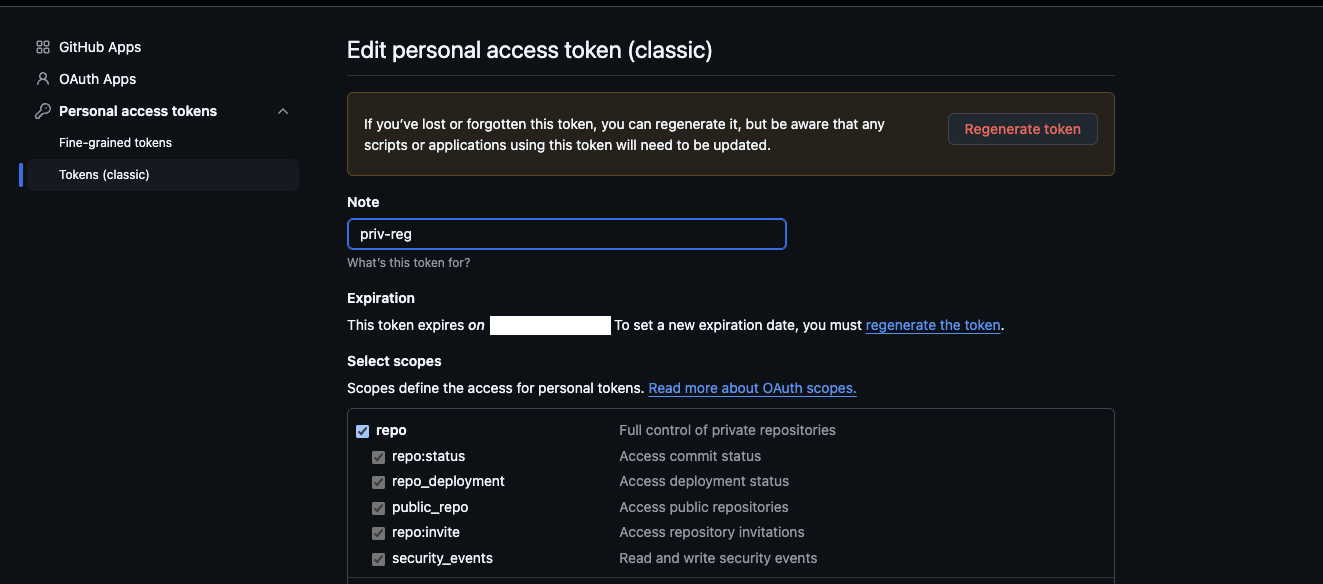Open the GitHub Apps settings

(100, 47)
